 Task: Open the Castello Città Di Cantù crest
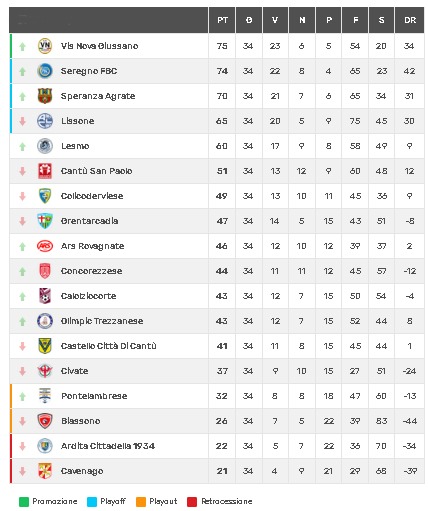click(45, 346)
